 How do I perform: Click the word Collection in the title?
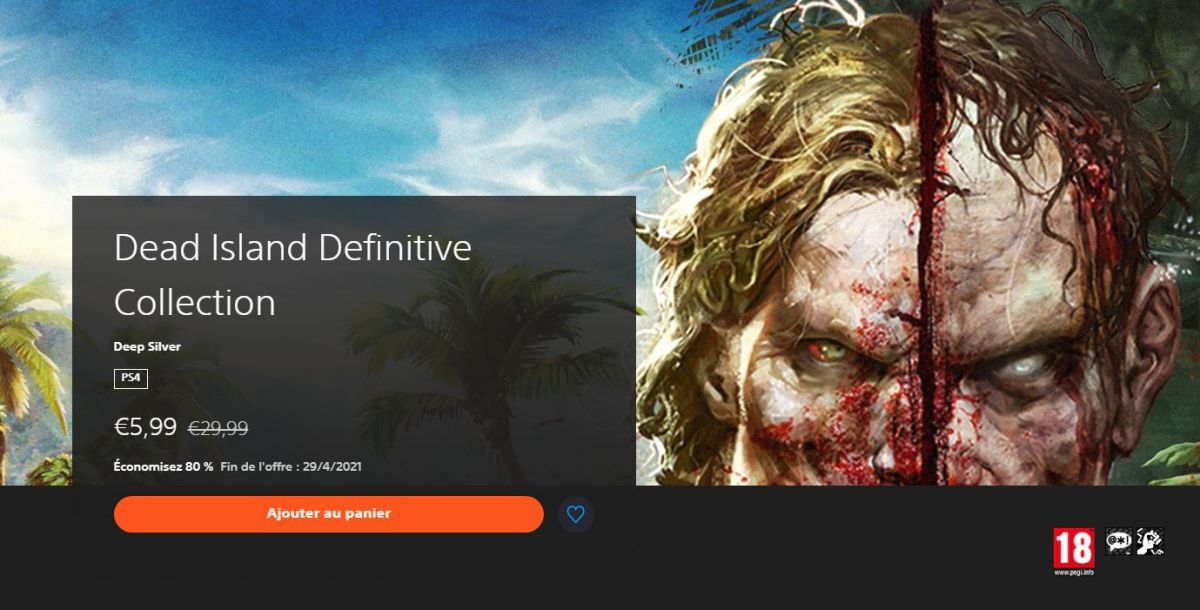tap(194, 302)
